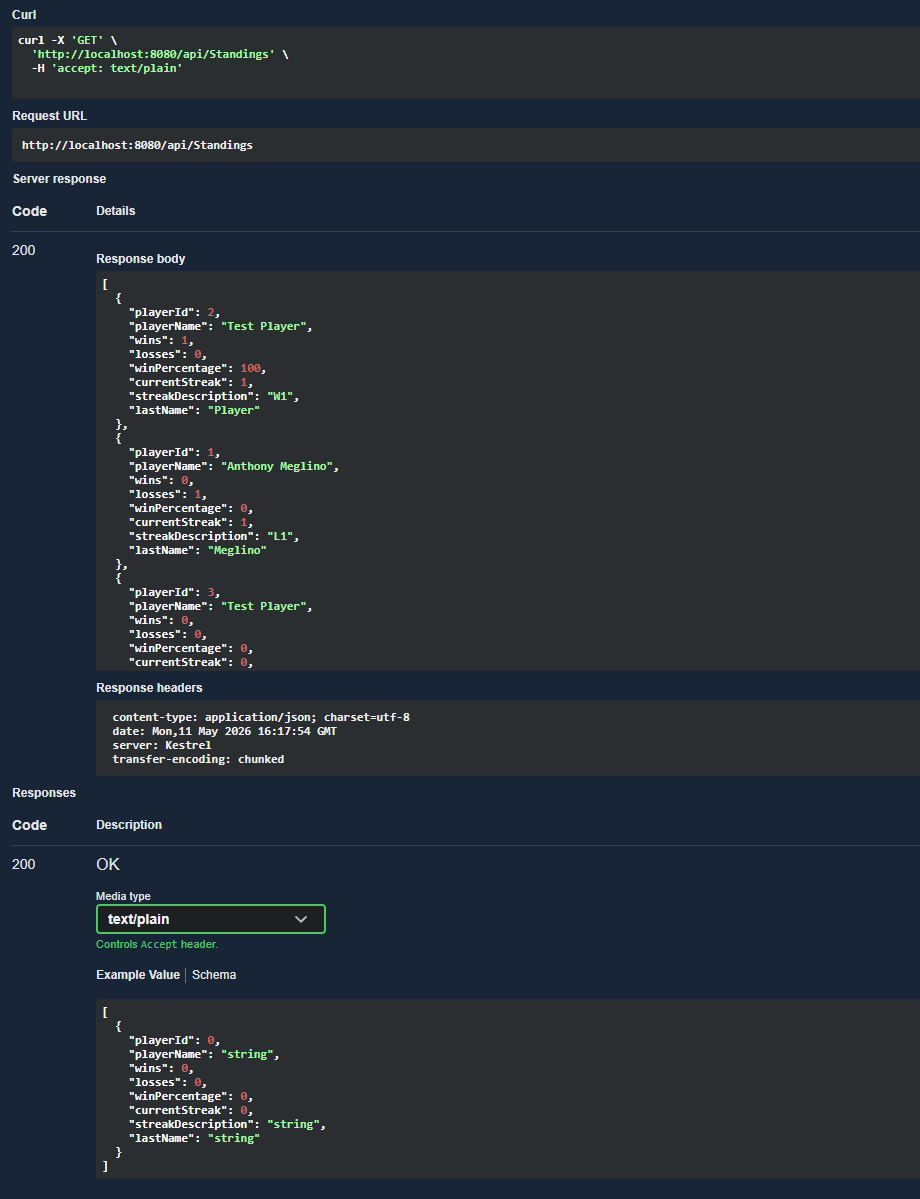Click the Server response heading
This screenshot has height=1199, width=920.
[60, 179]
